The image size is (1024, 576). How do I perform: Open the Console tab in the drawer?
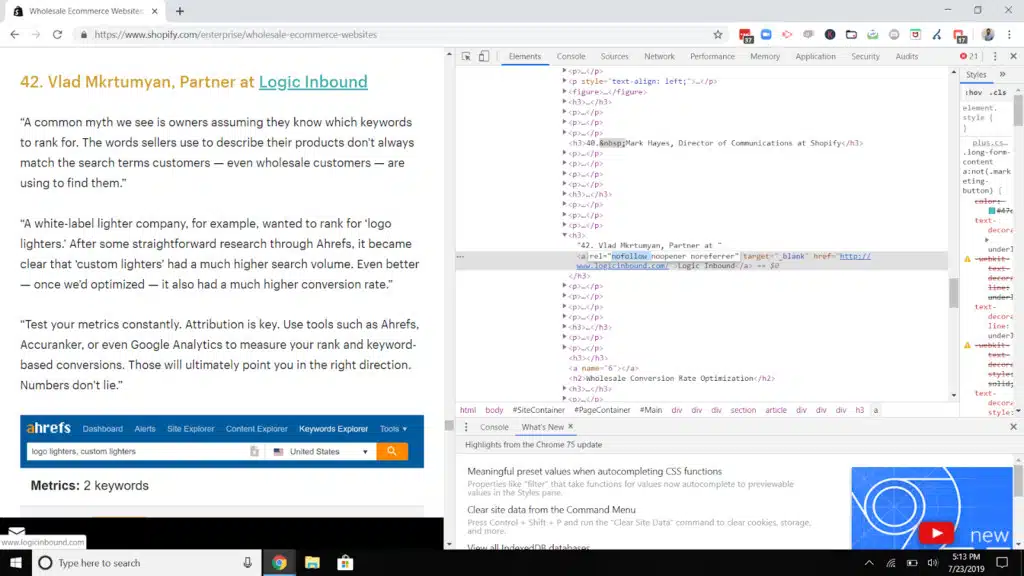tap(494, 427)
